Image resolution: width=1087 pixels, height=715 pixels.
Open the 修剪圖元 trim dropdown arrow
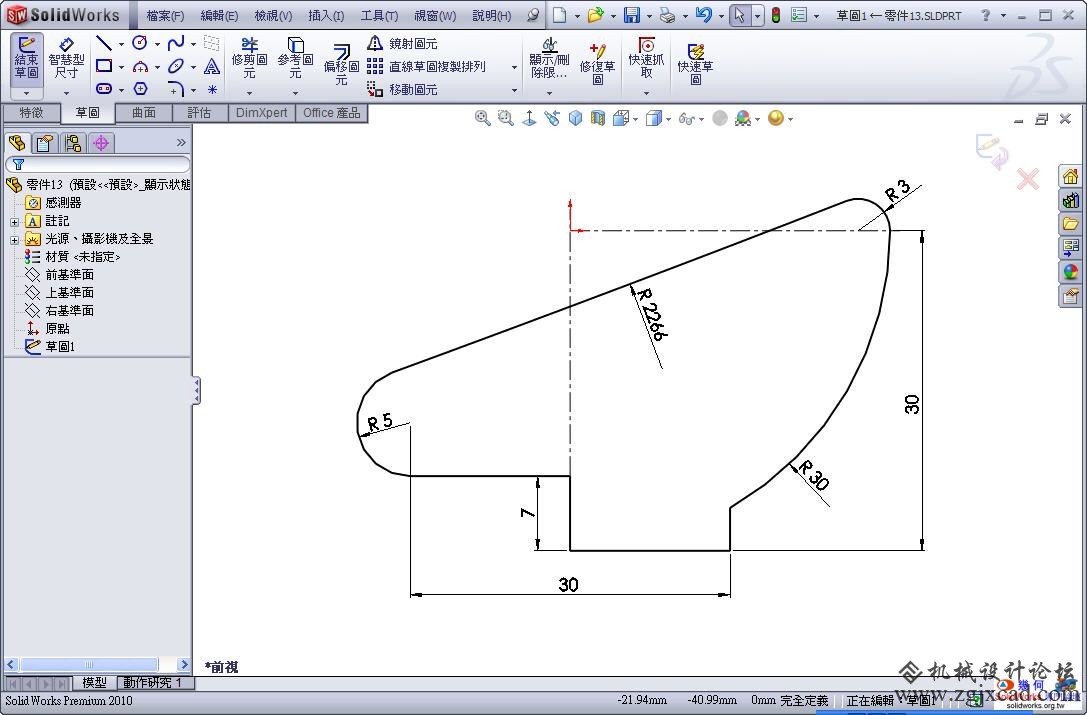point(249,92)
